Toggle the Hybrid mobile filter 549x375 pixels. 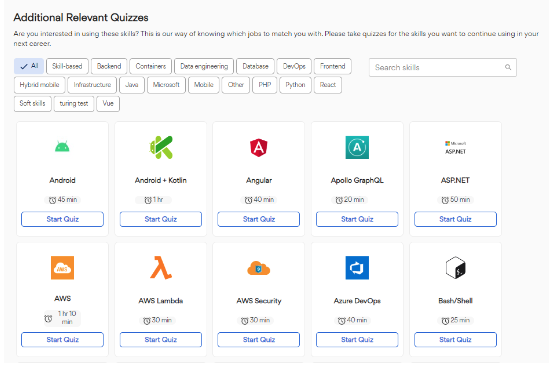(x=39, y=85)
